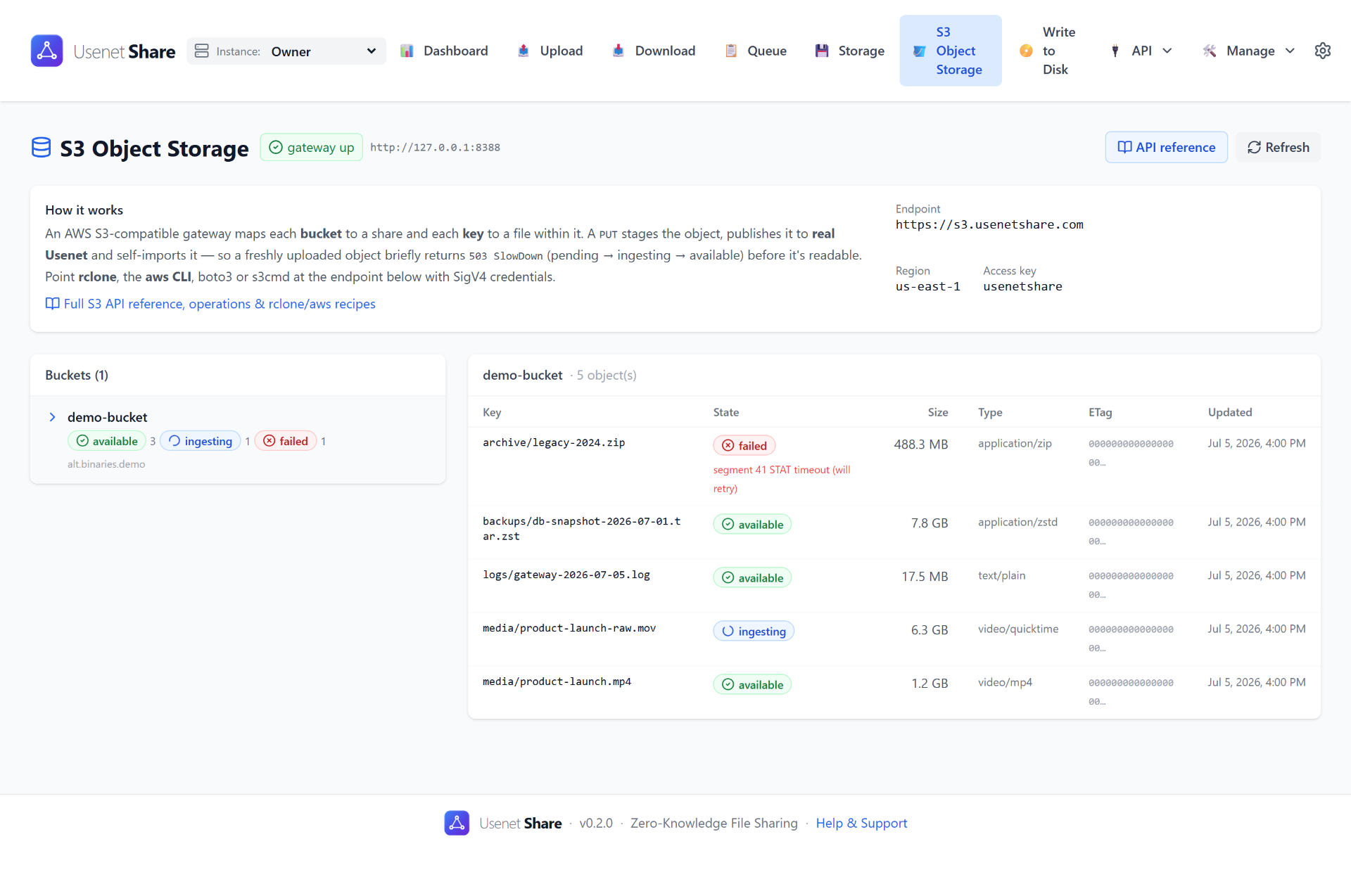The image size is (1351, 896).
Task: Click the available badge for gateway-2026-07-05.log
Action: tap(752, 577)
